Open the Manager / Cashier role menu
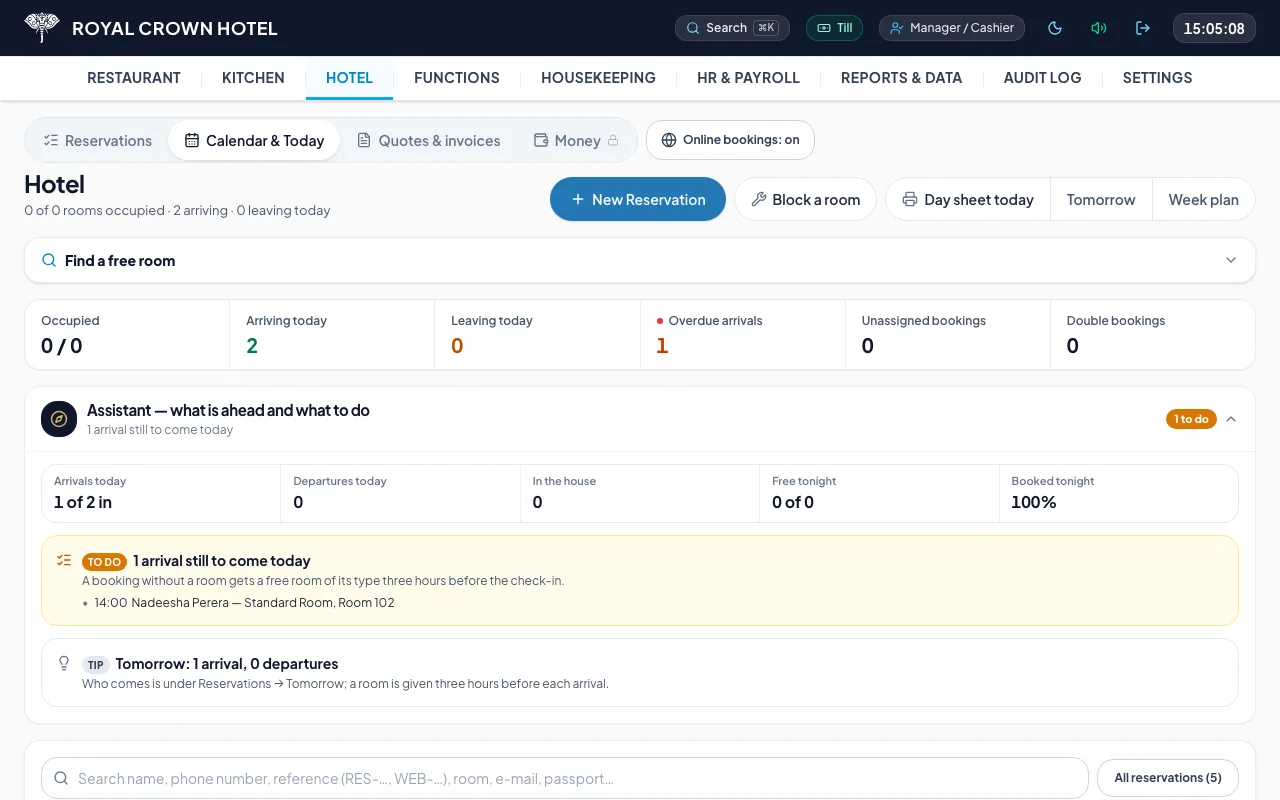This screenshot has height=800, width=1280. pyautogui.click(x=952, y=28)
